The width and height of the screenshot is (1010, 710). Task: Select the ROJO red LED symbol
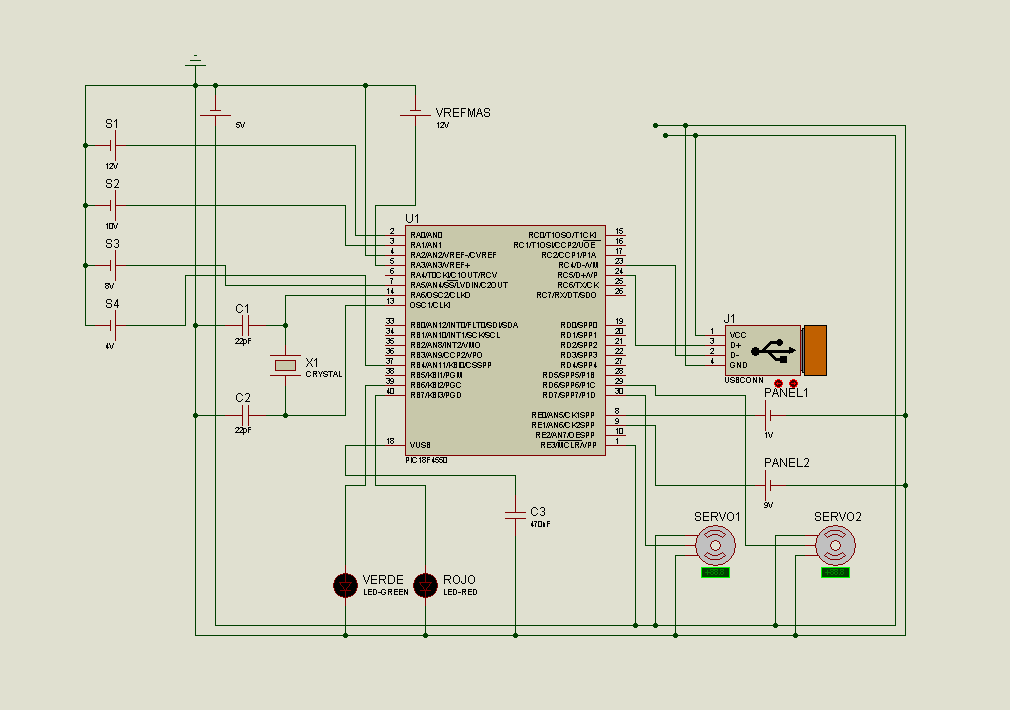[x=425, y=585]
